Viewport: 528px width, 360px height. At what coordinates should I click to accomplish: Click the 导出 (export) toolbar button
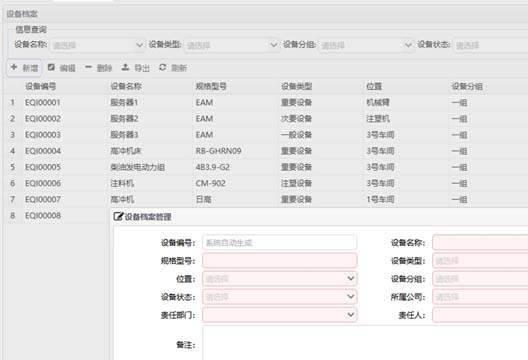pos(135,68)
